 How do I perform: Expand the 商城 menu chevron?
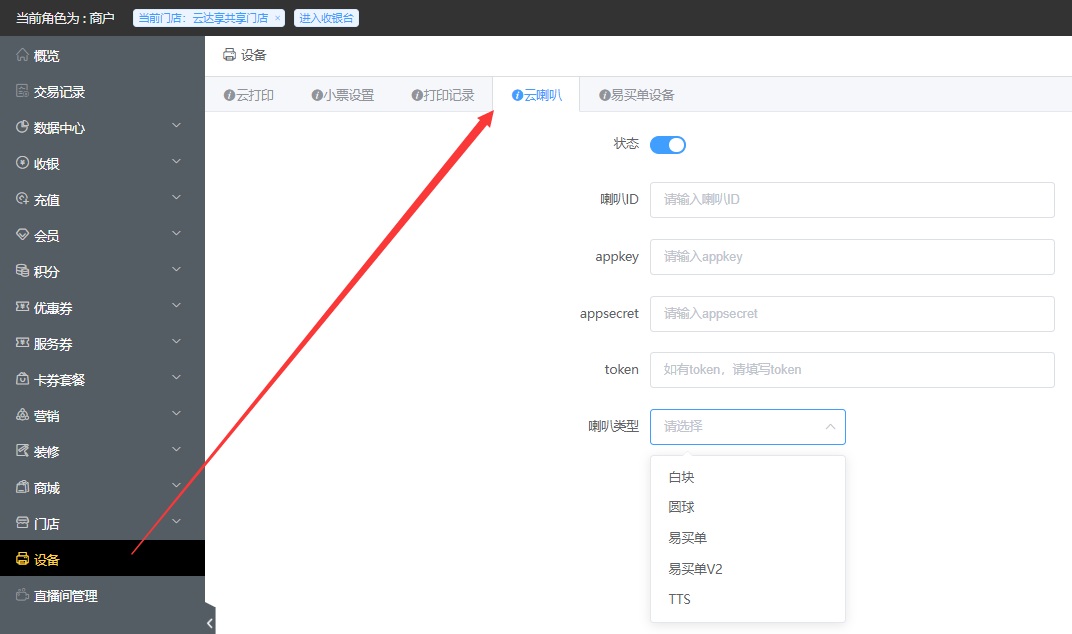[x=176, y=485]
